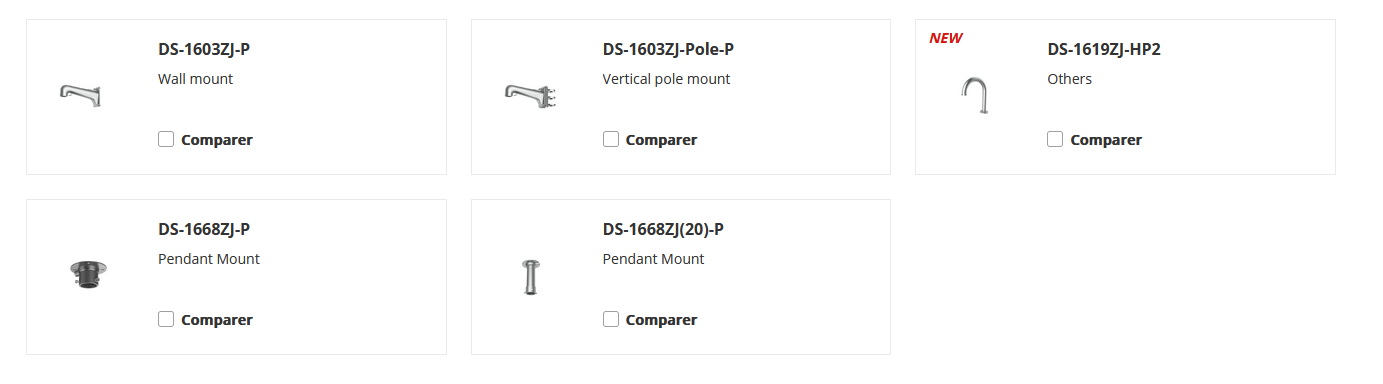Screen dimensions: 1383x384
Task: Check Comparer for DS-1619ZJ-HP2
Action: [1055, 139]
